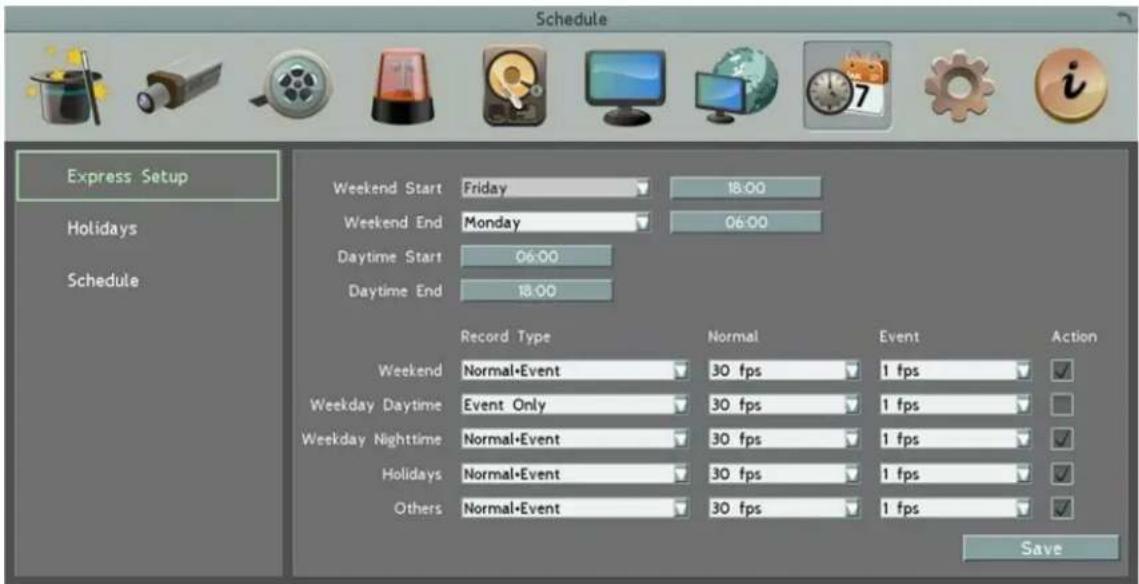Open Holidays Event fps dropdown

pos(956,474)
